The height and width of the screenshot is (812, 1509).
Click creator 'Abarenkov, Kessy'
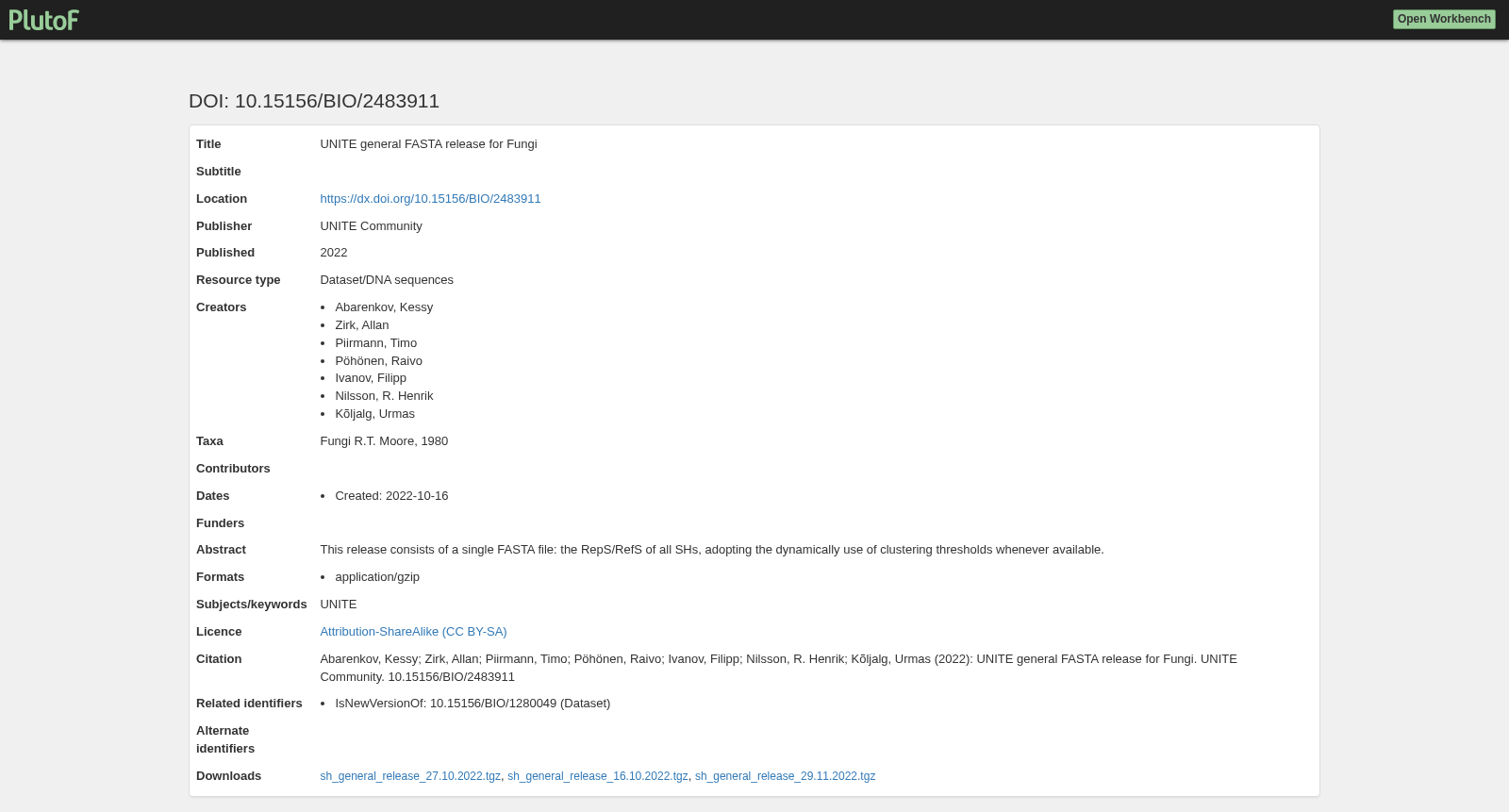click(384, 307)
